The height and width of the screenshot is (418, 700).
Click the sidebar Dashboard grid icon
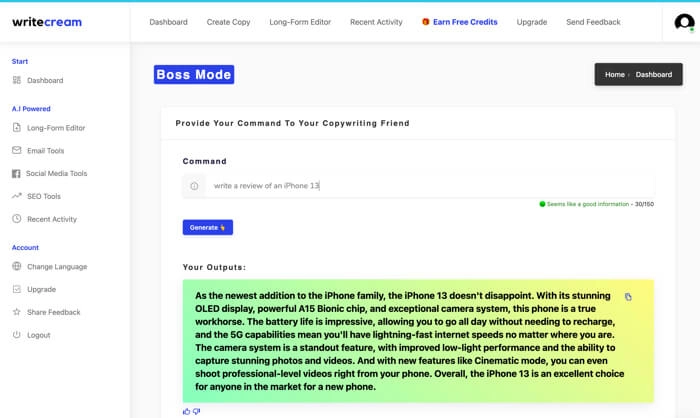tap(17, 80)
